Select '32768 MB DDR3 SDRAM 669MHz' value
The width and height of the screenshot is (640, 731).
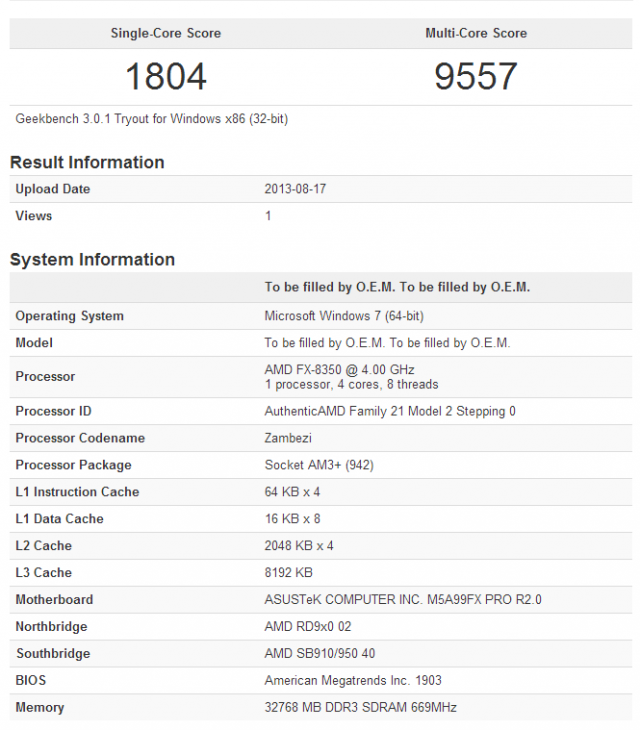point(360,707)
